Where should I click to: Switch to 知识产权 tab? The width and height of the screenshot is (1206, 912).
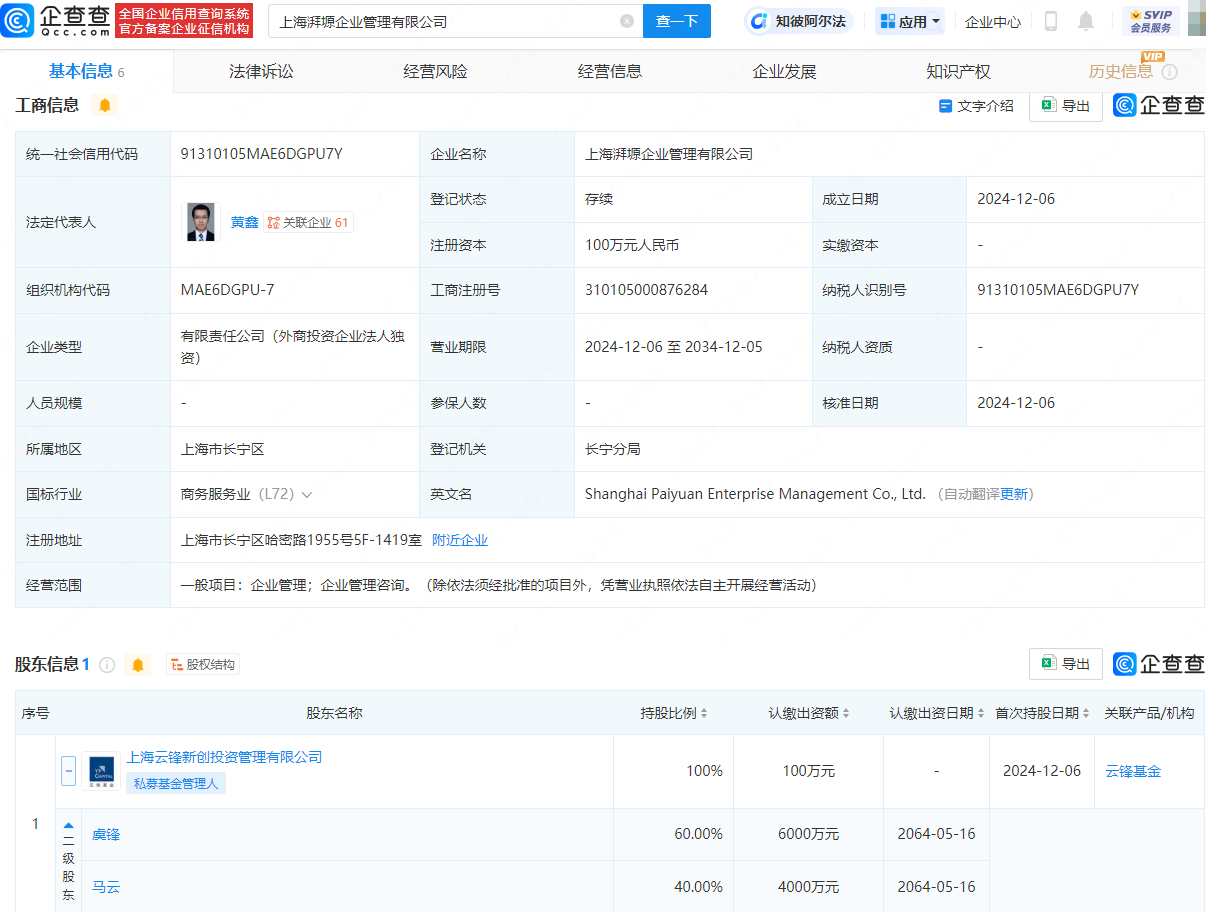click(x=958, y=72)
